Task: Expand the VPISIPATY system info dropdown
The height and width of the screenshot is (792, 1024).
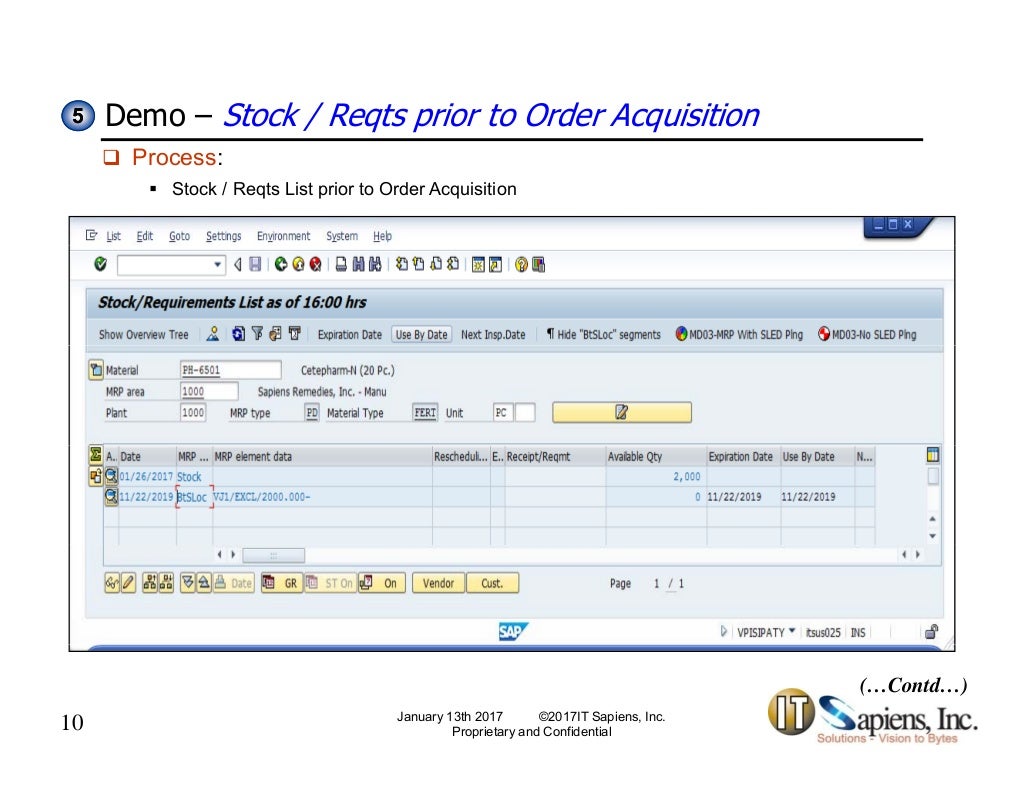Action: tap(792, 631)
